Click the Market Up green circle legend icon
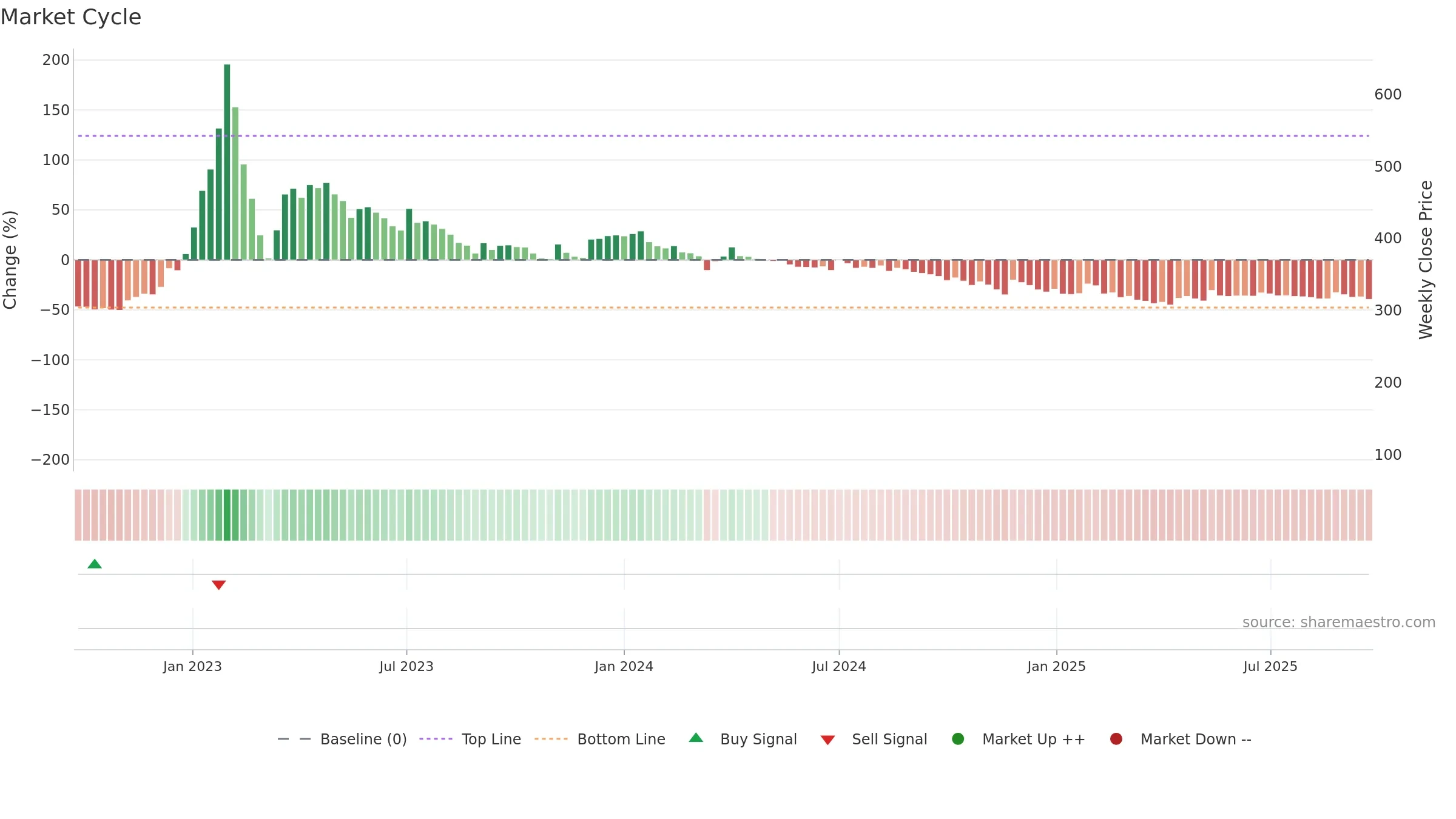Viewport: 1456px width, 819px height. click(x=959, y=739)
